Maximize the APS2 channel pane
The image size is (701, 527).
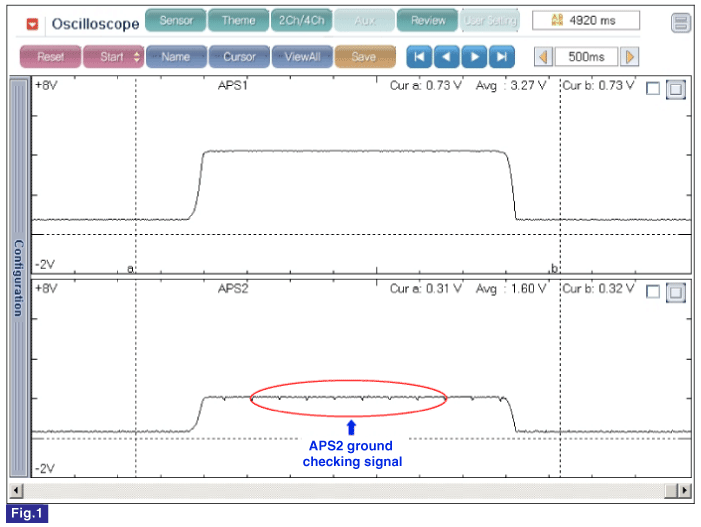tap(676, 293)
